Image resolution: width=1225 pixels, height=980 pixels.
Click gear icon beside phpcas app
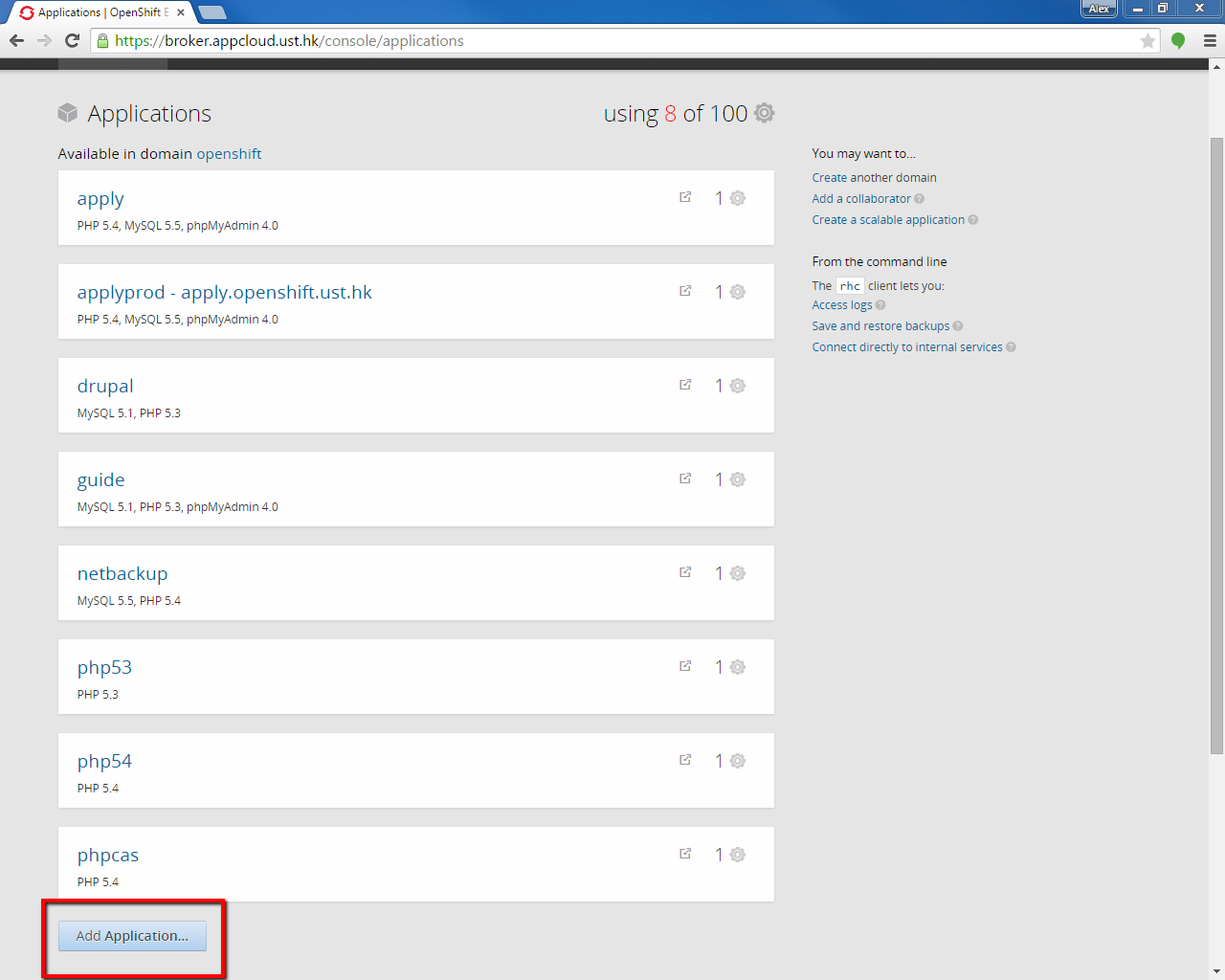pyautogui.click(x=738, y=855)
